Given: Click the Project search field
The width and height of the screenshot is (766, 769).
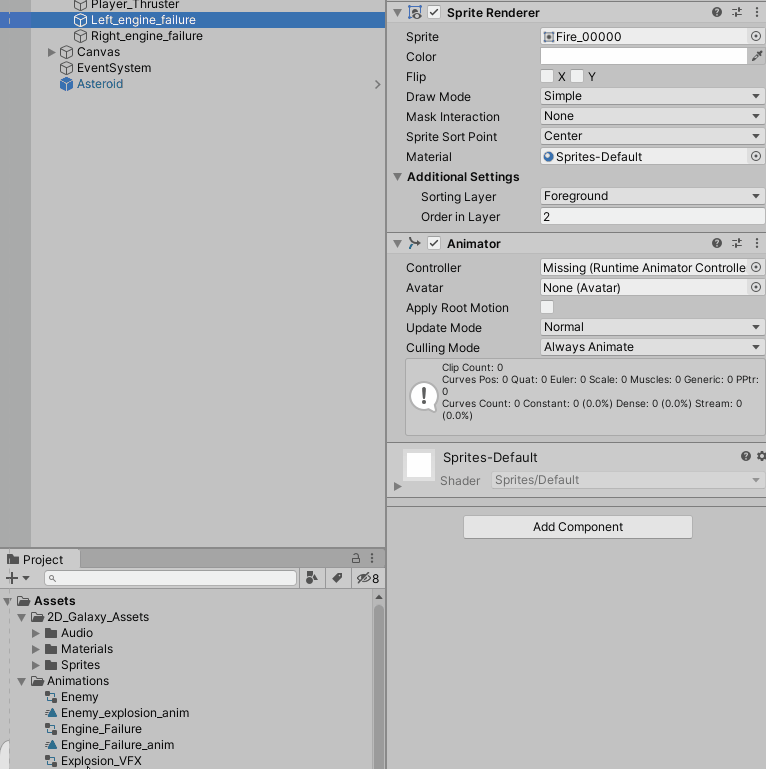Looking at the screenshot, I should tap(170, 578).
